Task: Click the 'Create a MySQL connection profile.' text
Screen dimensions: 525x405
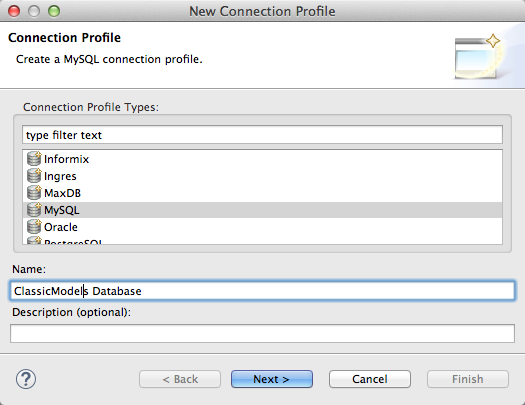Action: tap(109, 59)
